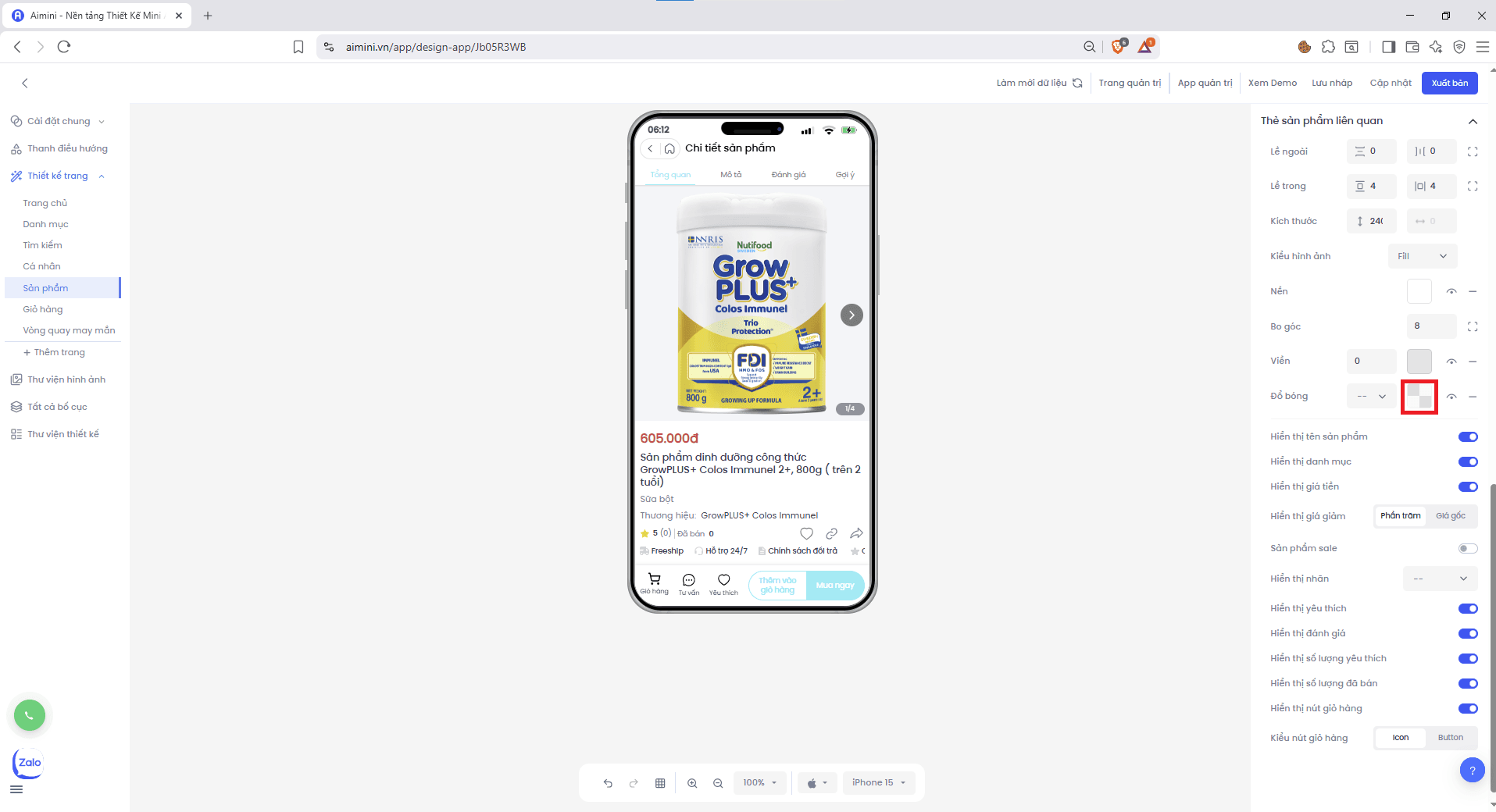Open the Kiểu hình ảnh Fill dropdown
Screen dimensions: 1496x812
click(x=1422, y=256)
